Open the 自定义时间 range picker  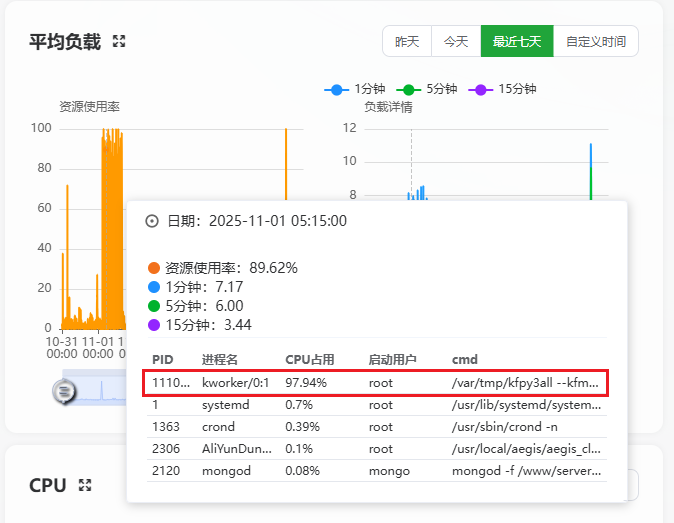click(595, 41)
